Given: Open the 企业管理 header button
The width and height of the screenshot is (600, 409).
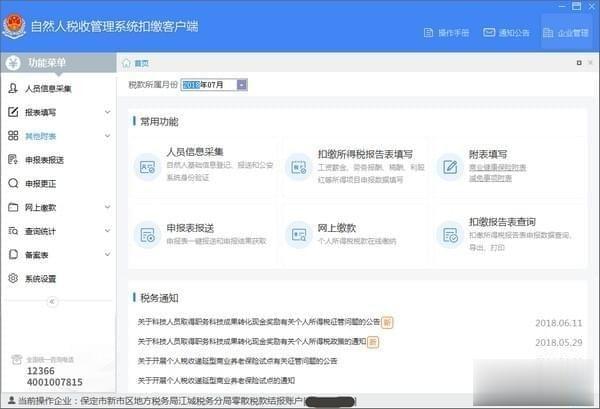Looking at the screenshot, I should [566, 33].
